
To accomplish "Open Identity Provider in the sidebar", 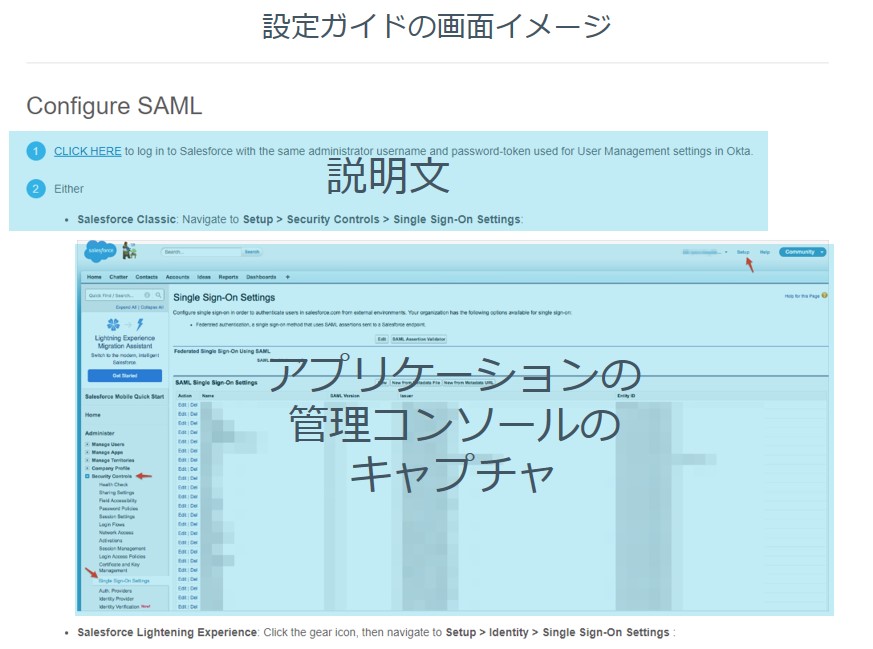I will [x=116, y=599].
